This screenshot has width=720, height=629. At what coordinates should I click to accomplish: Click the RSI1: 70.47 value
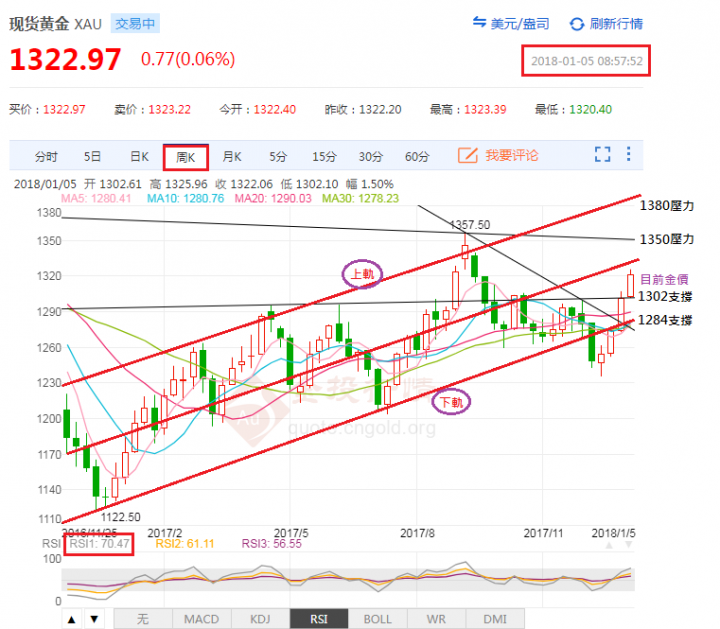click(x=99, y=544)
